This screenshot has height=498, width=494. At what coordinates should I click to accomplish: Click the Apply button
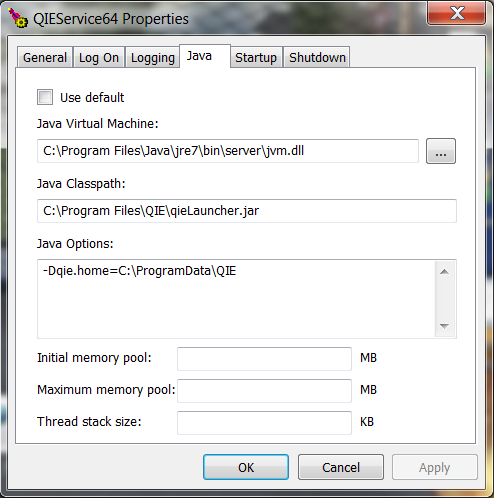[x=435, y=467]
